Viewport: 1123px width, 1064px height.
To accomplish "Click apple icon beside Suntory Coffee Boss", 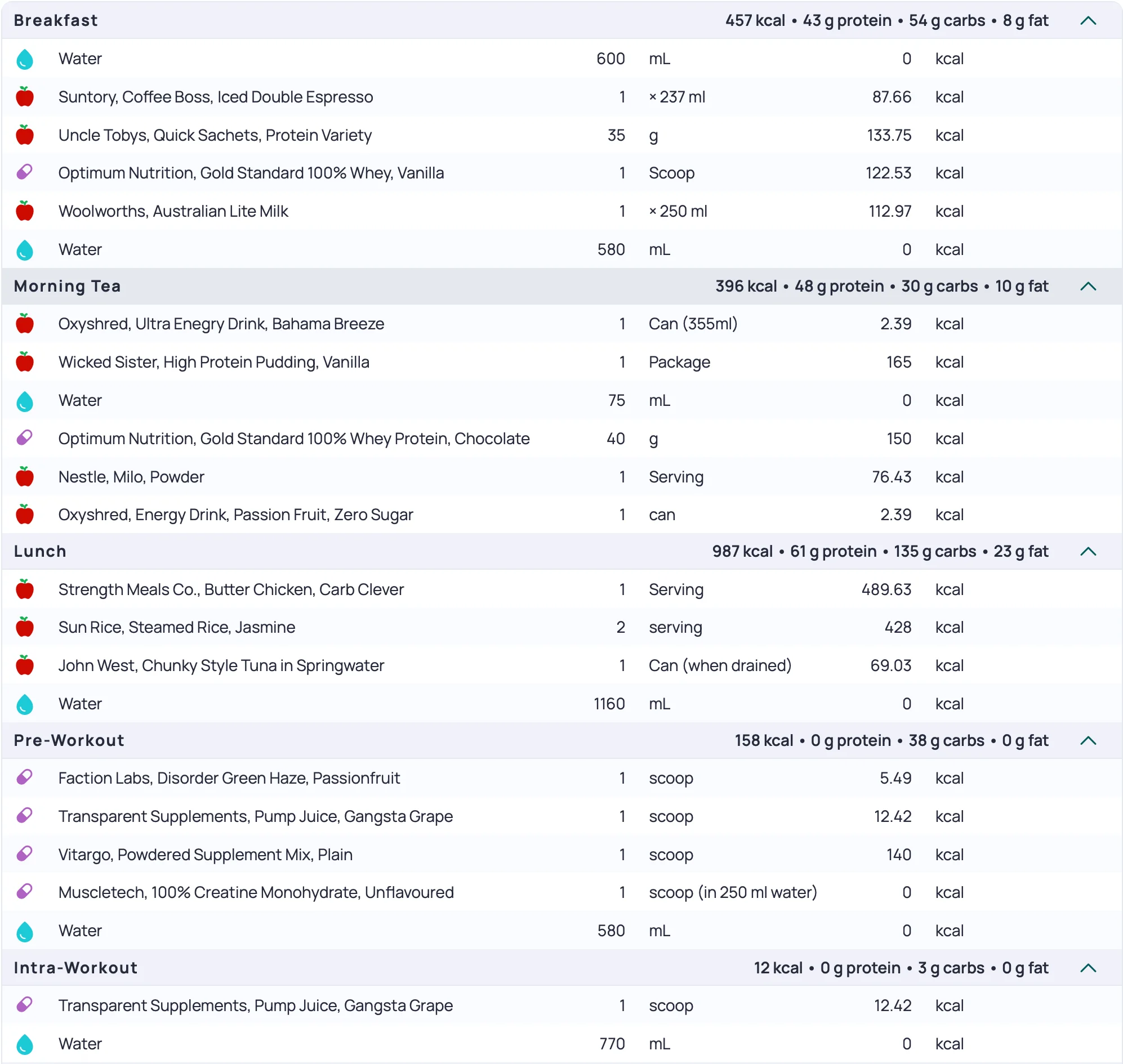I will [x=24, y=97].
